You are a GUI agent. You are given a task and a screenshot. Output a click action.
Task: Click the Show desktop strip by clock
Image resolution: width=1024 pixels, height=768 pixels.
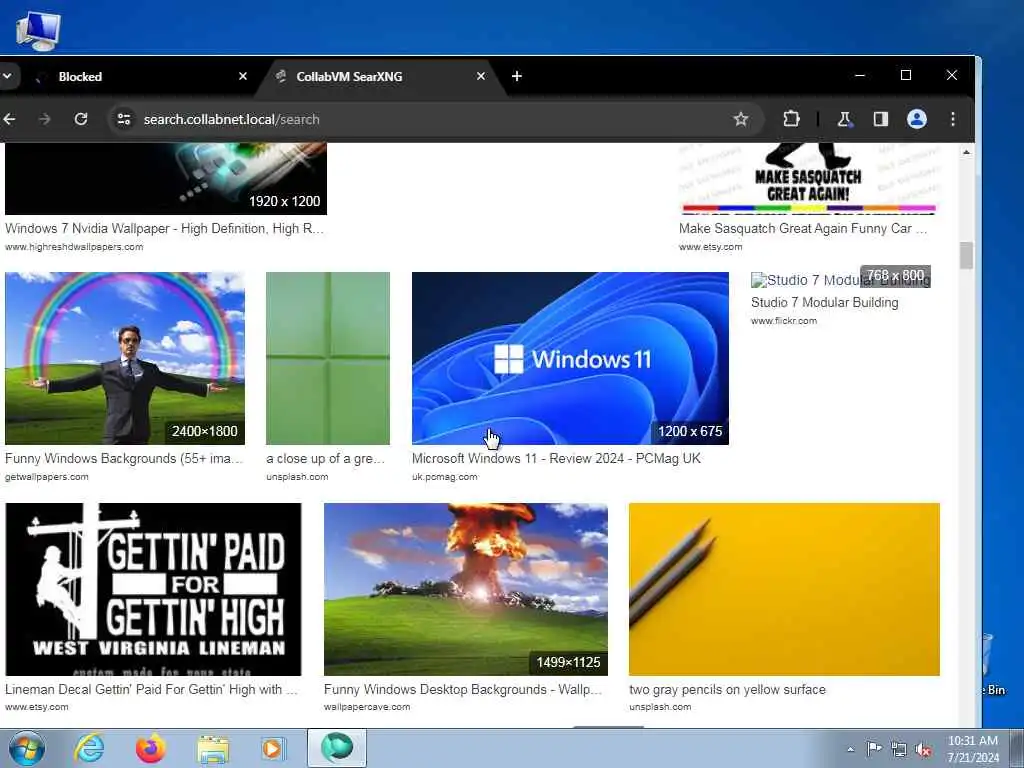[x=1017, y=749]
